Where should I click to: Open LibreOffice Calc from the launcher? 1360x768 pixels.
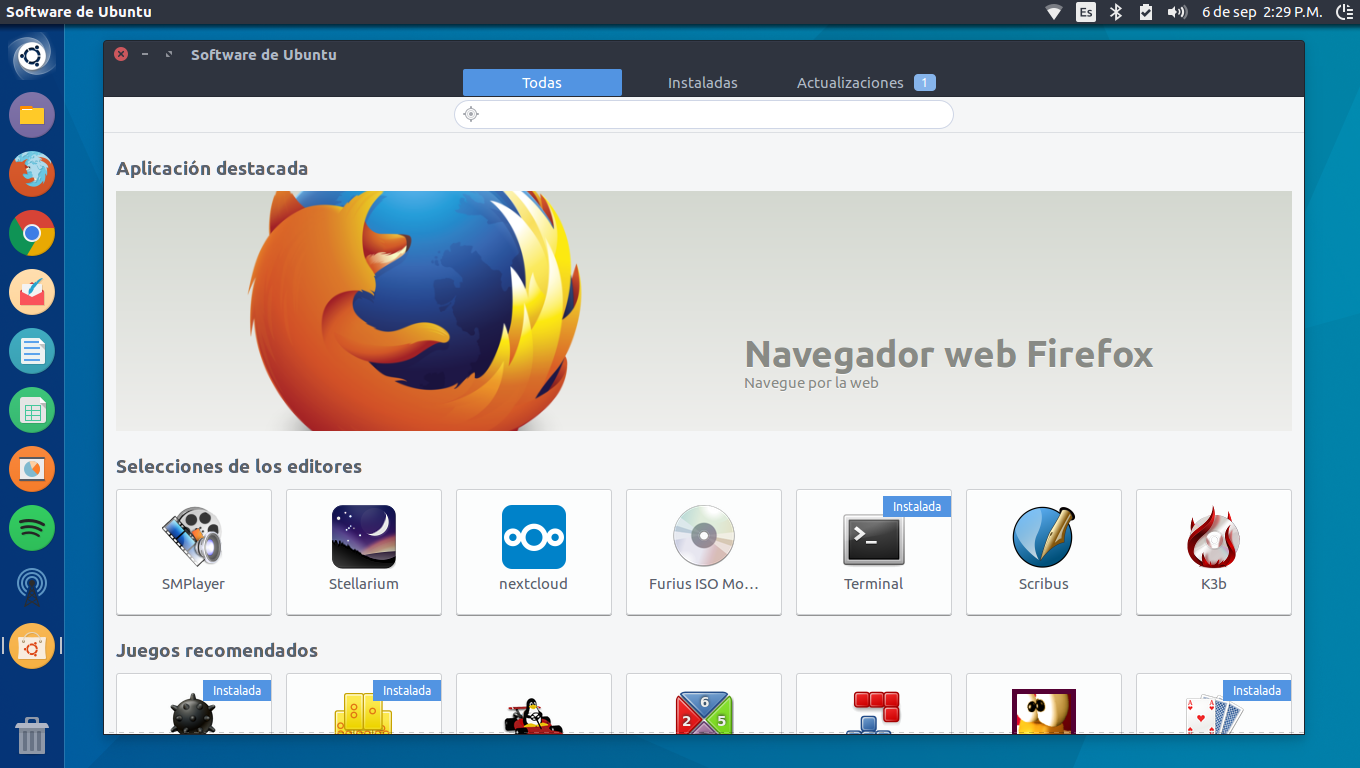tap(32, 410)
